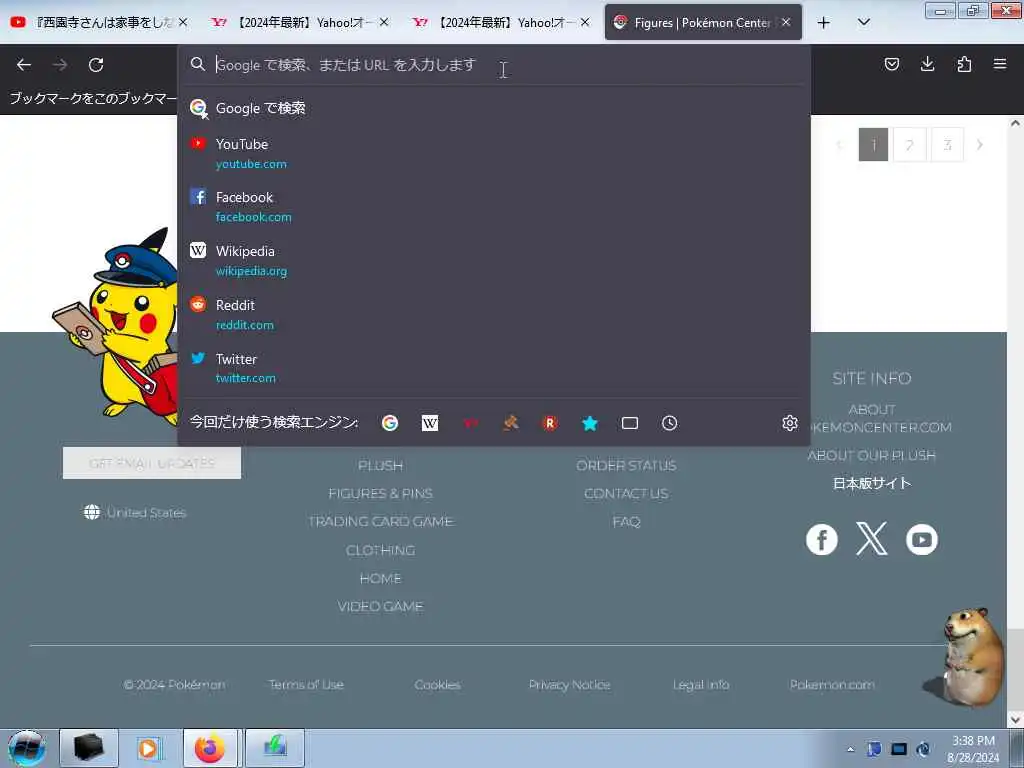Close the YouTube 西園寺さん tab
This screenshot has height=768, width=1024.
pos(183,22)
